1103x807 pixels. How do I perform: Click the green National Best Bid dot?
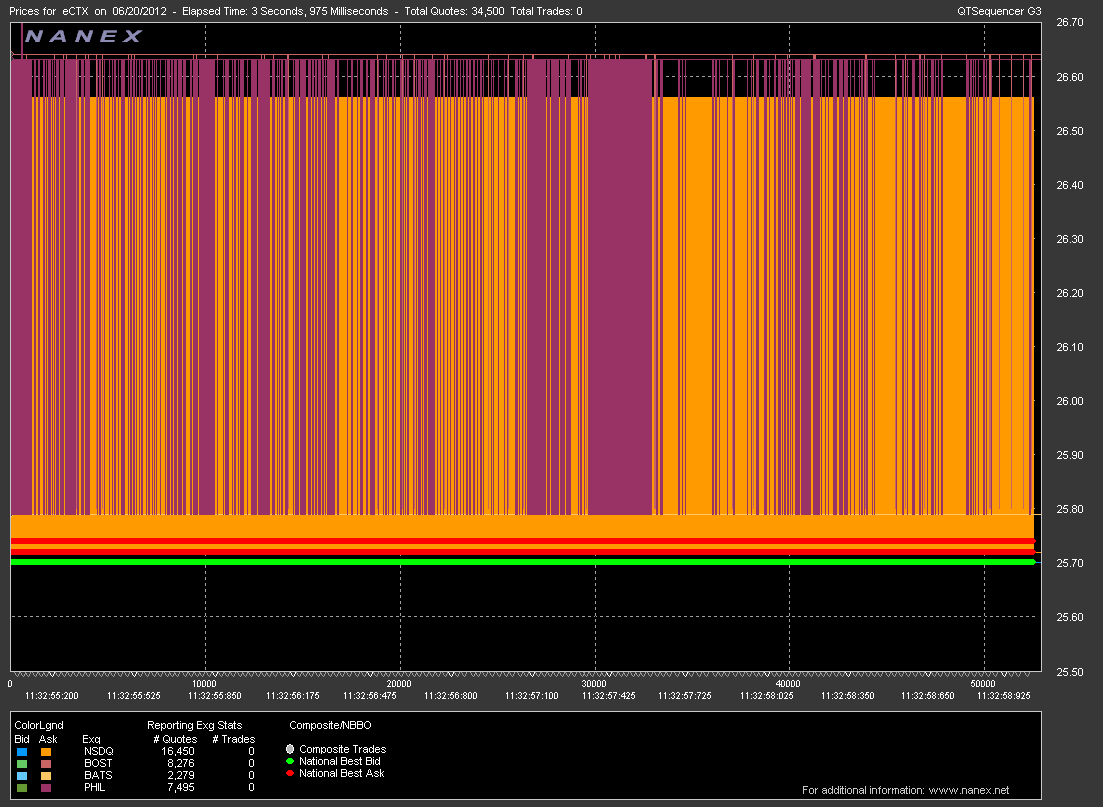[290, 761]
